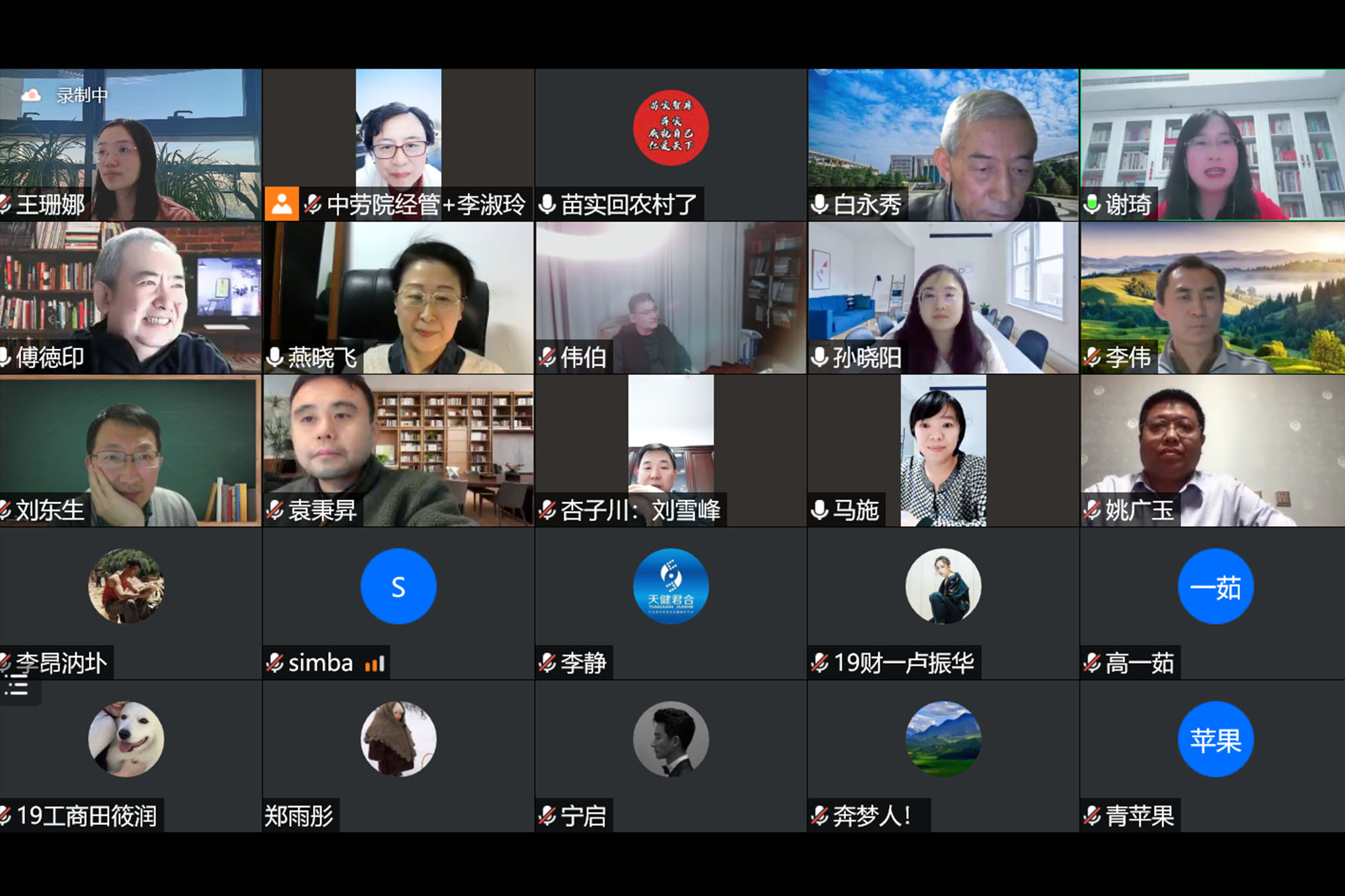
Task: Select the red circular avatar of 苗实回农村了
Action: point(671,128)
